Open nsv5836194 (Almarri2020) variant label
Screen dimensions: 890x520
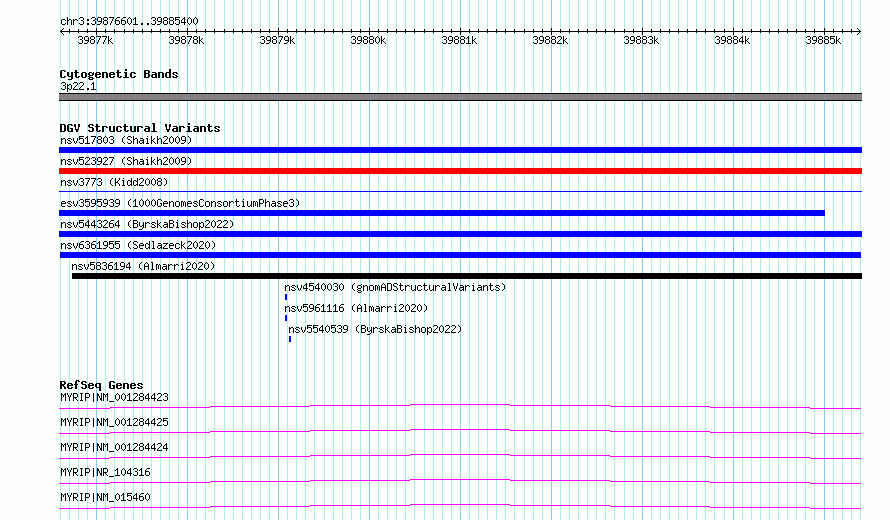143,266
